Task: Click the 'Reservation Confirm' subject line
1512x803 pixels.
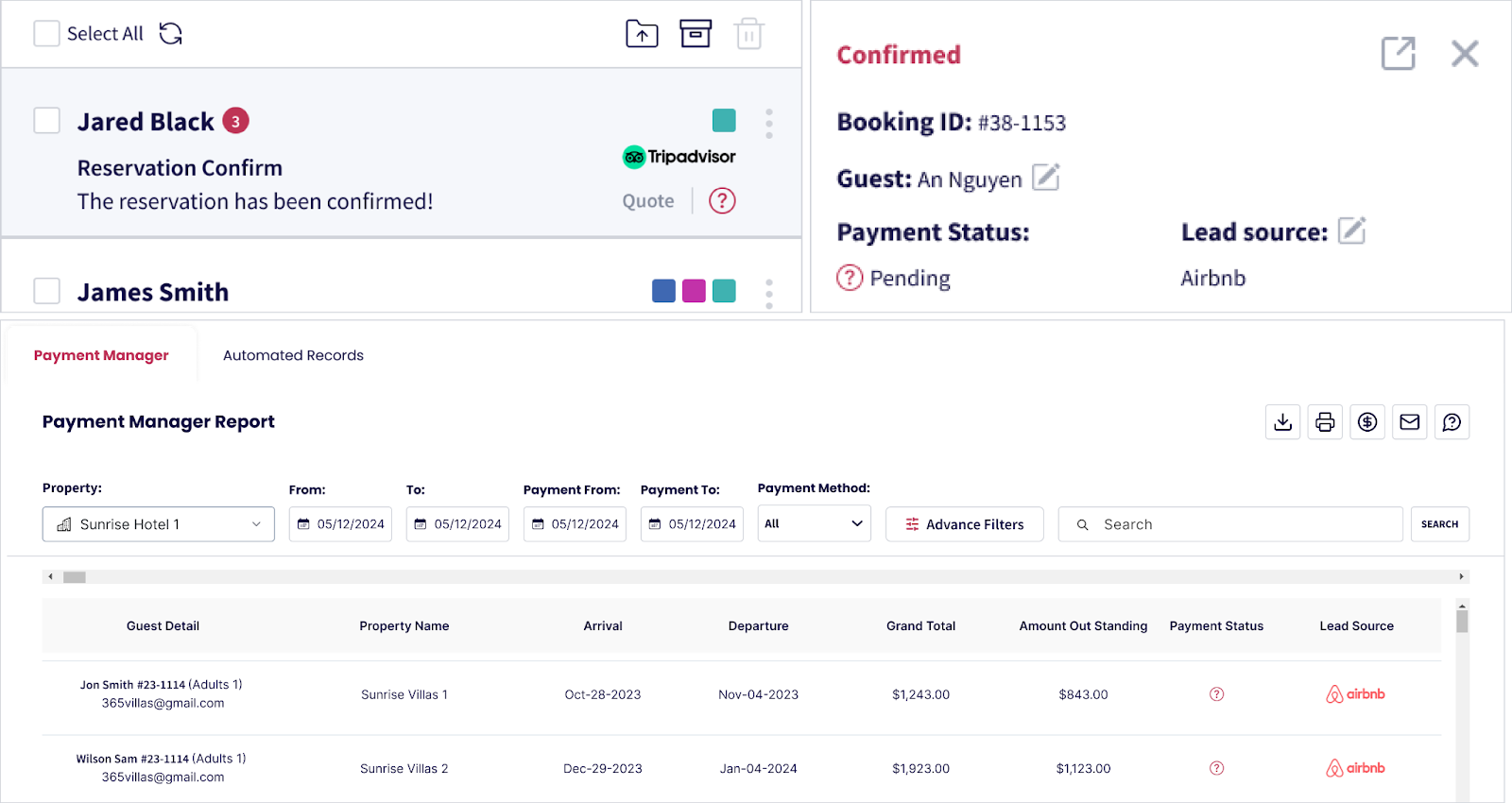Action: (x=180, y=168)
